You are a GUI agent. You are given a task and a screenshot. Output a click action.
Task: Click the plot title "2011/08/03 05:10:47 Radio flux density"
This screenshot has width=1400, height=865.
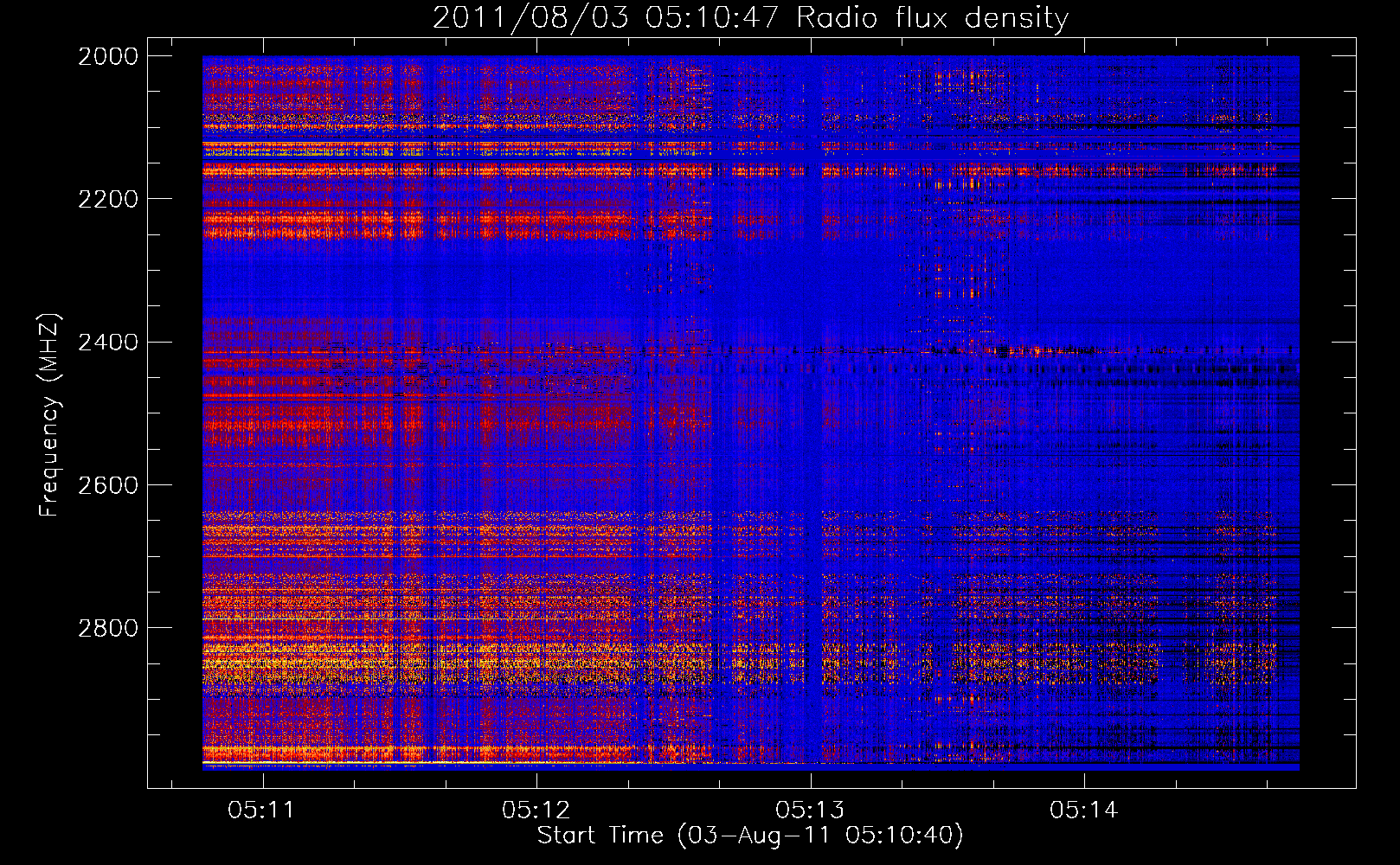750,17
